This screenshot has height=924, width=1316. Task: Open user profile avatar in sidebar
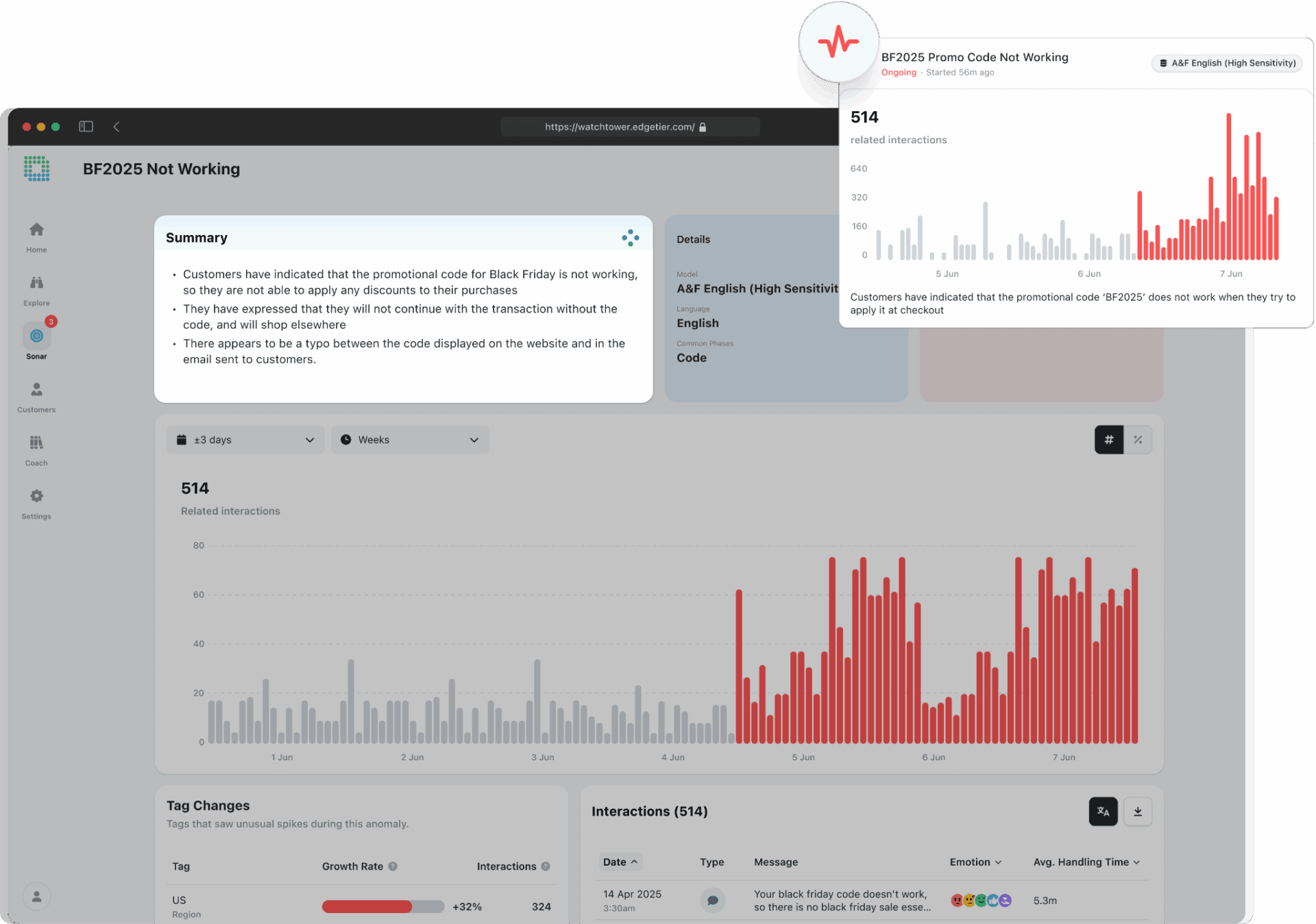coord(37,896)
